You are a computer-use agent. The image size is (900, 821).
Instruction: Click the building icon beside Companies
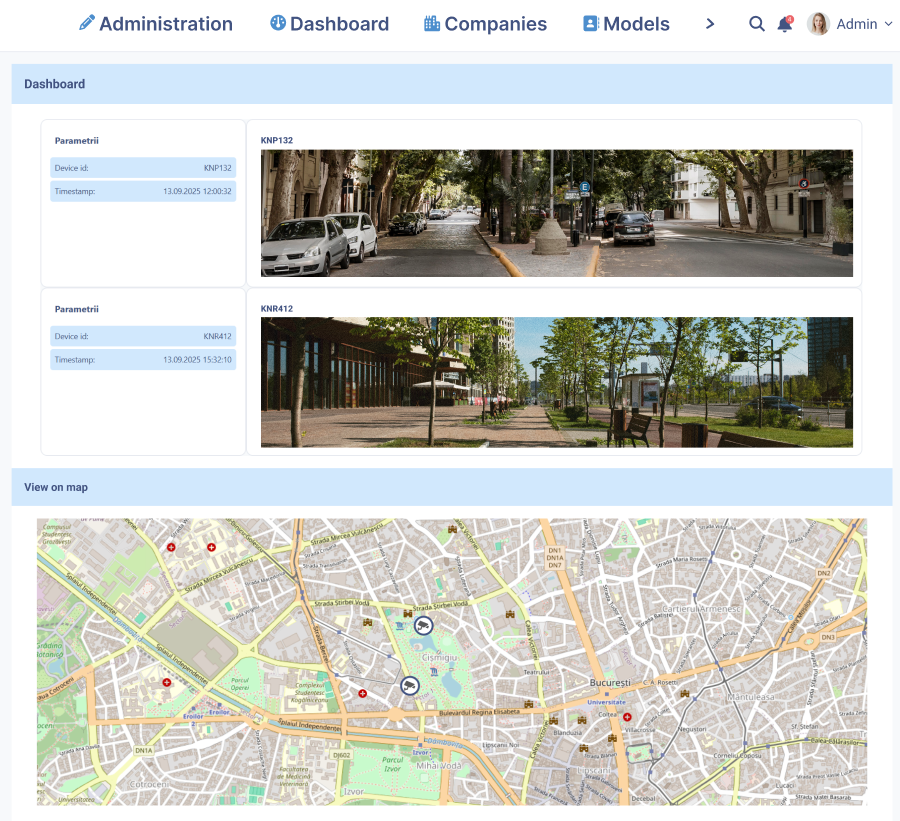[x=432, y=23]
